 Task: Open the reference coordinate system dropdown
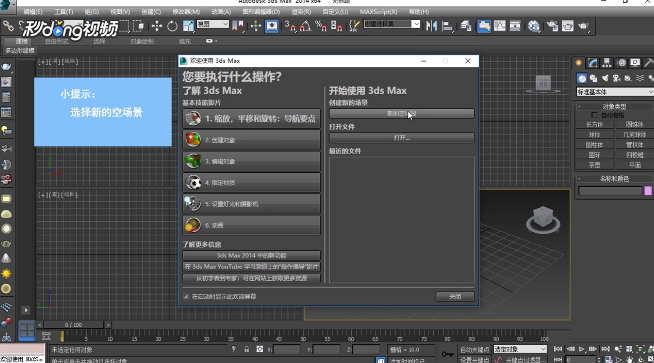(x=213, y=24)
